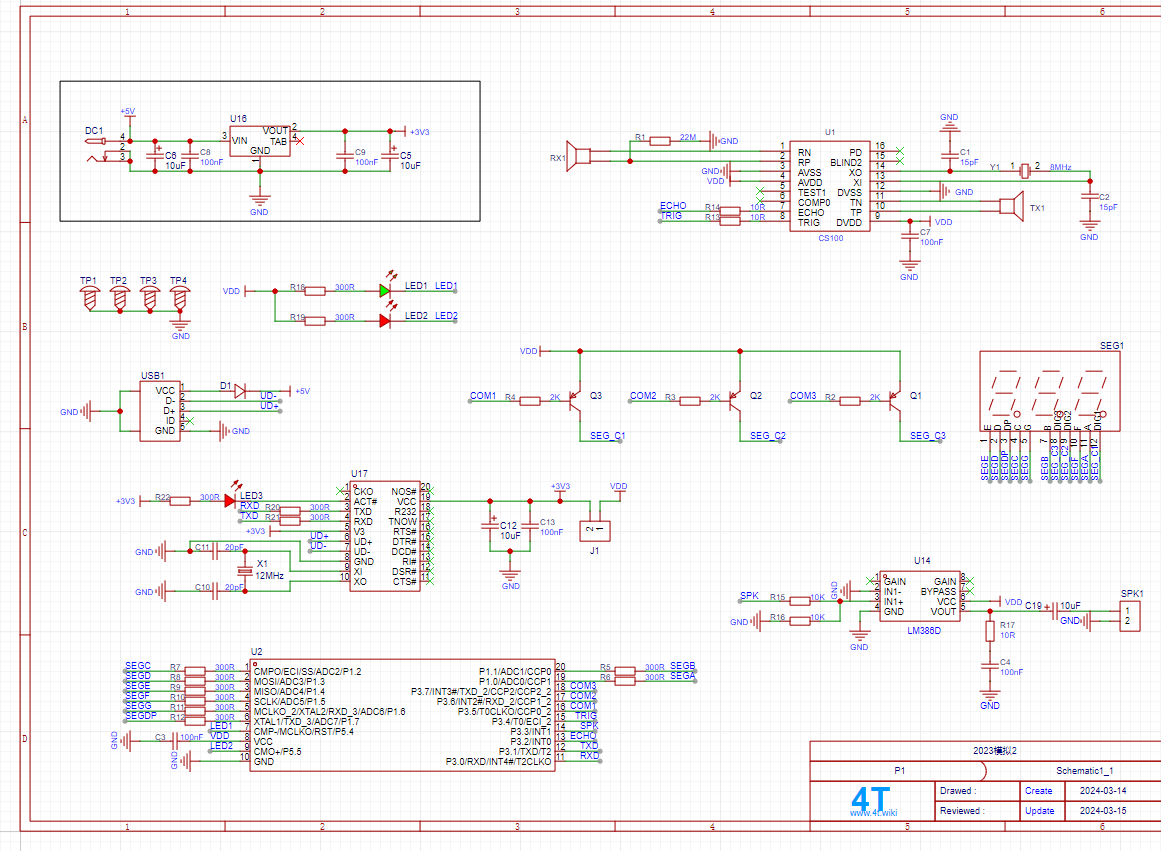Click the RX1 ultrasonic receiver symbol

578,156
